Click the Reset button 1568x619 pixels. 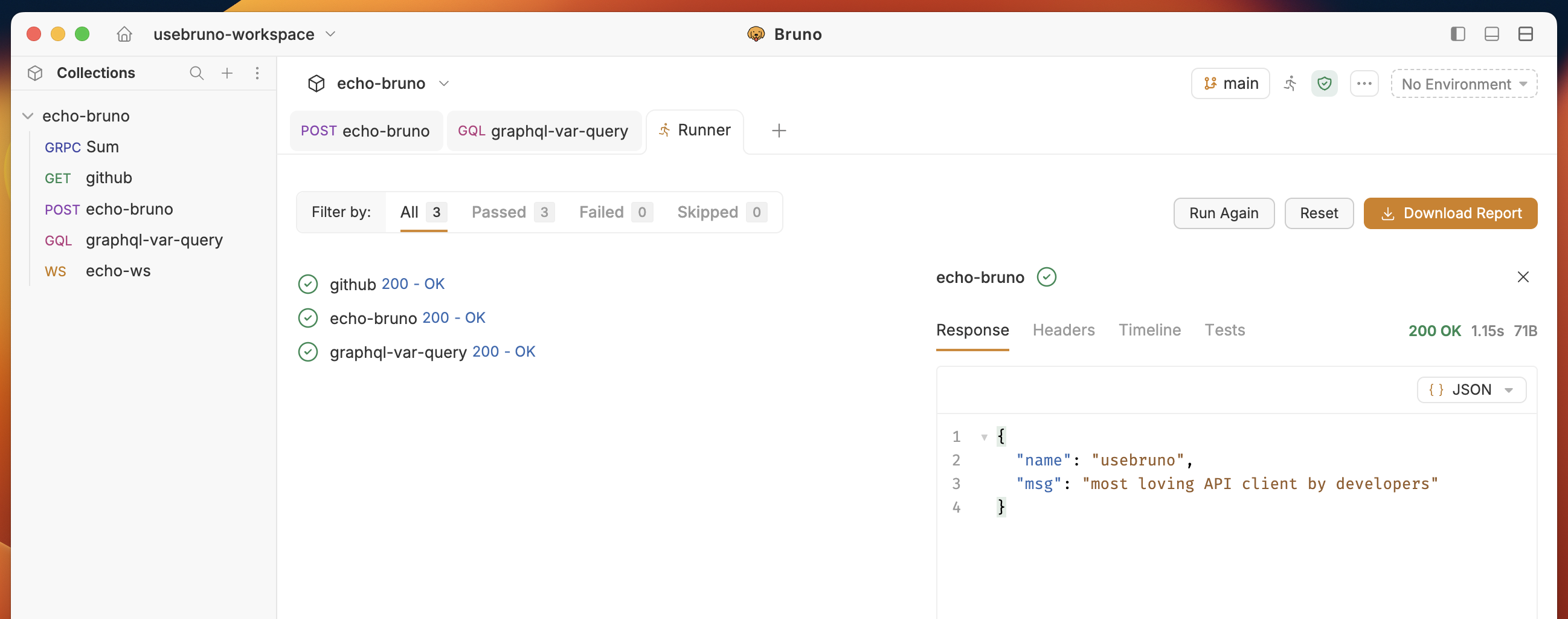(x=1319, y=213)
